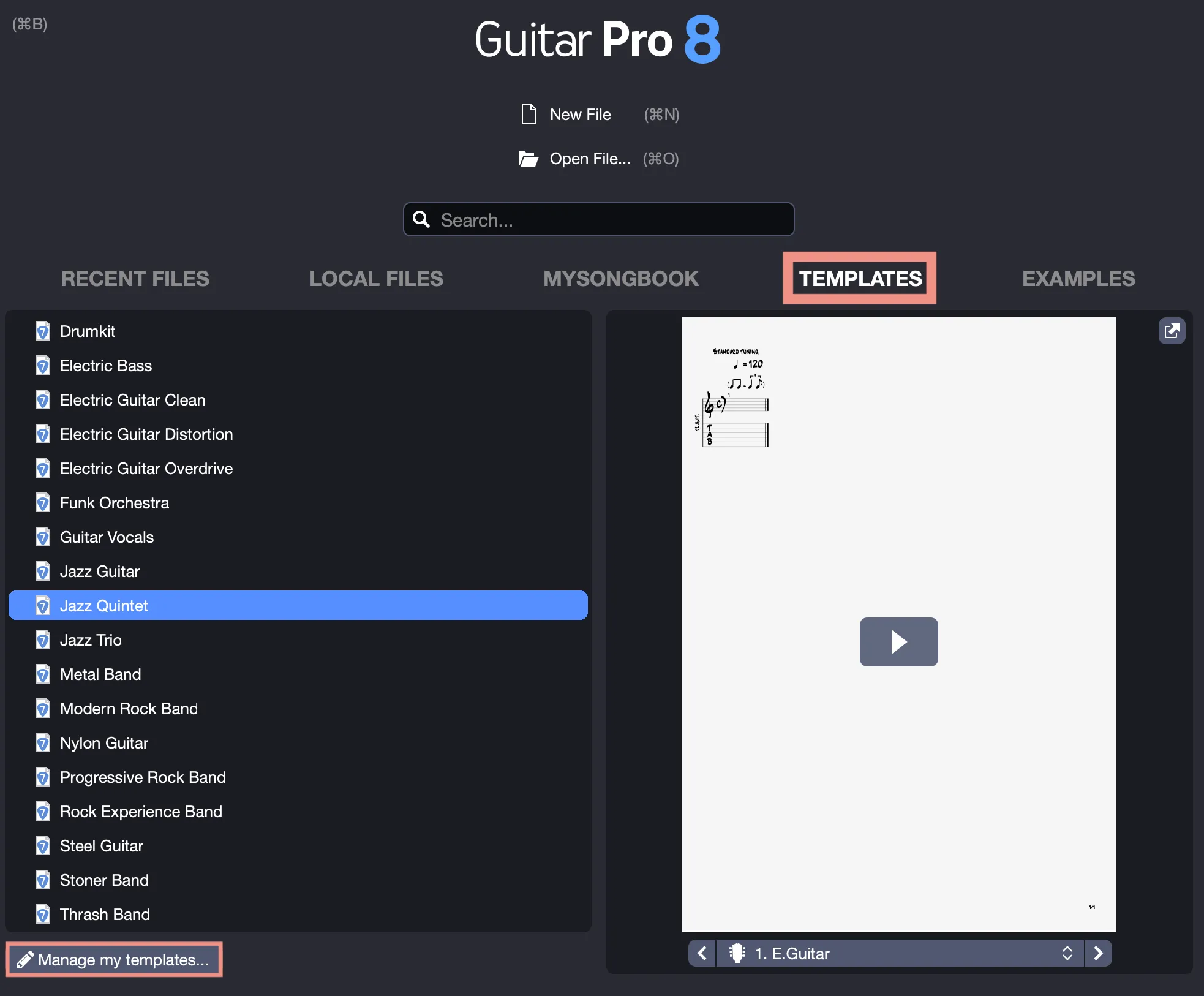Play the template preview

coord(898,642)
